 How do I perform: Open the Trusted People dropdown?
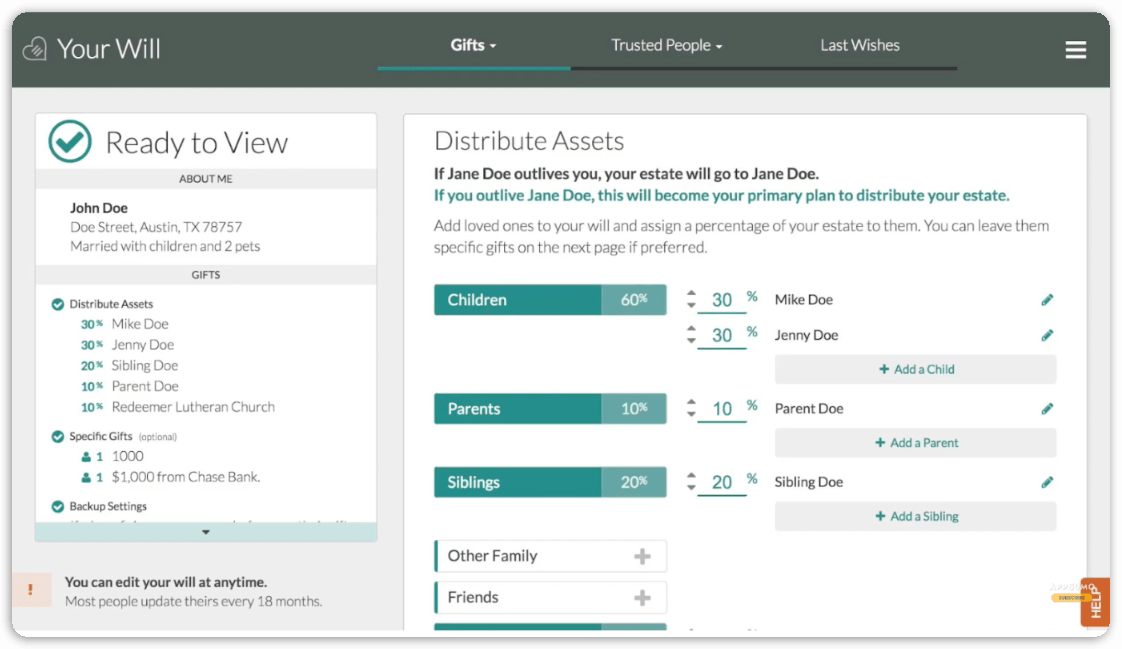point(666,45)
